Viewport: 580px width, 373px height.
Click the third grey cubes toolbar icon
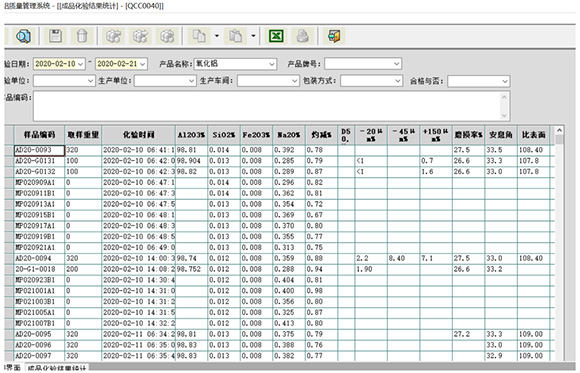tap(167, 36)
